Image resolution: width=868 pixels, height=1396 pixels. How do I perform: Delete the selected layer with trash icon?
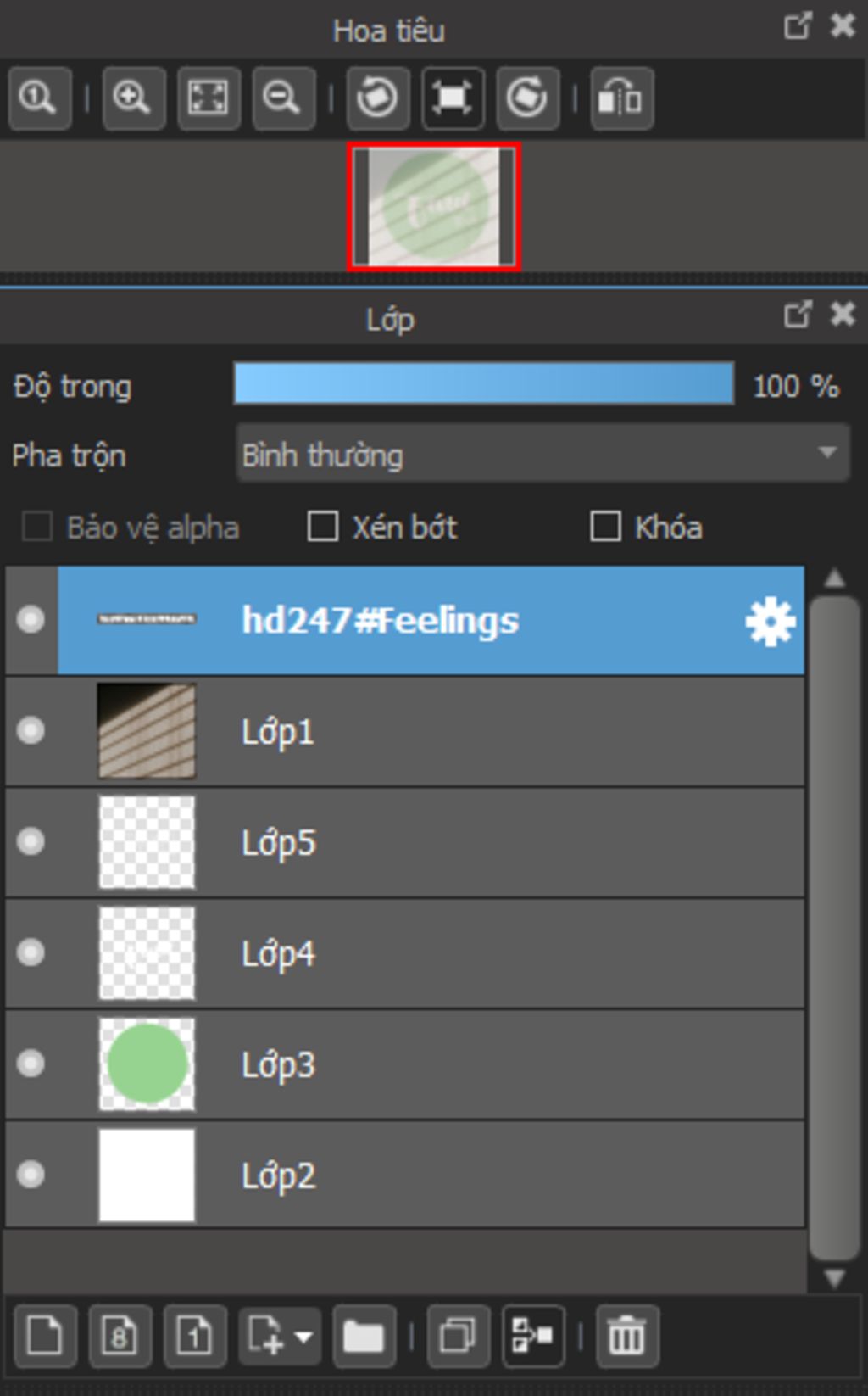tap(626, 1337)
